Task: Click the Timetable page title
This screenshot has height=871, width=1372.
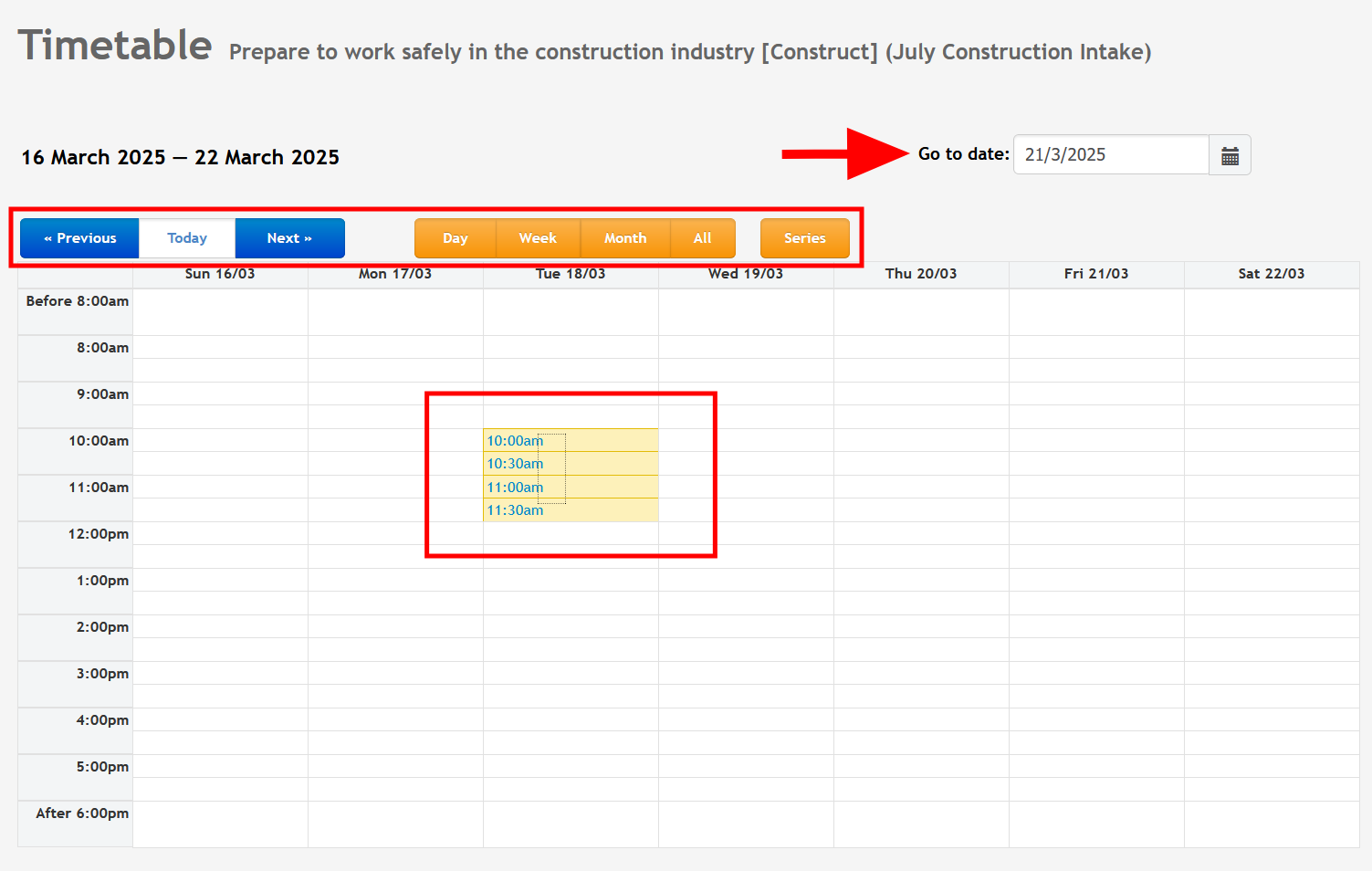Action: [x=115, y=46]
